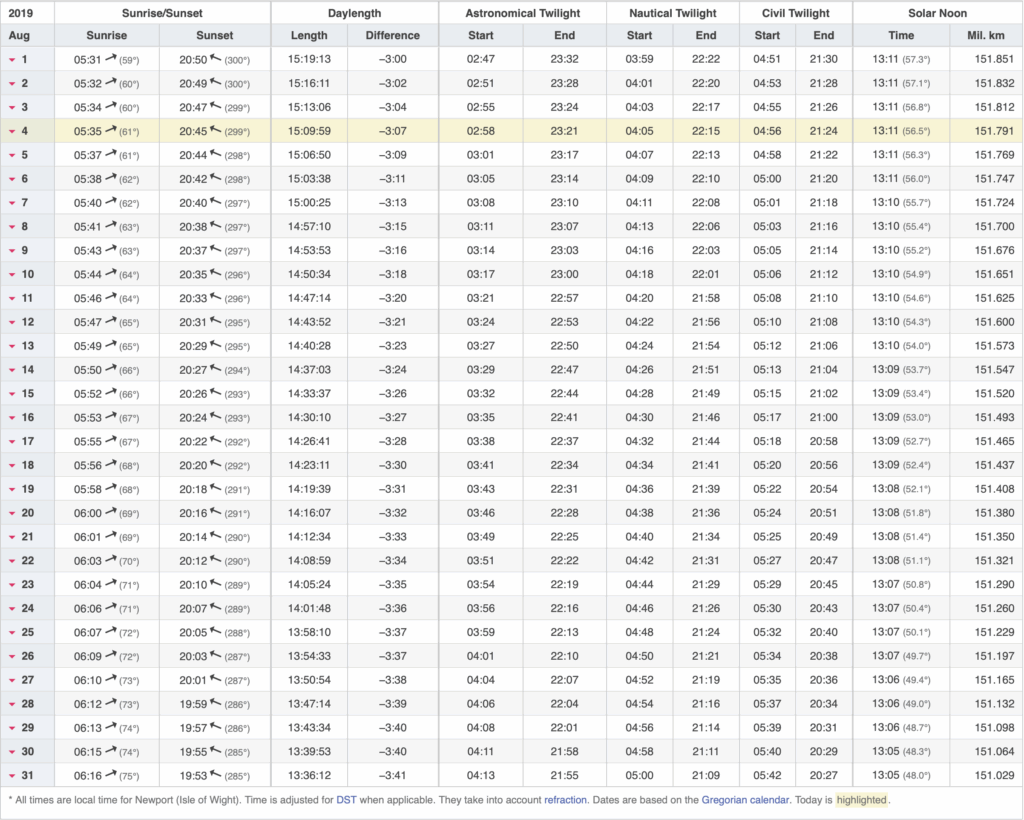Expand the Aug 28 row arrow
Screen dimensions: 1024x820
pos(12,704)
